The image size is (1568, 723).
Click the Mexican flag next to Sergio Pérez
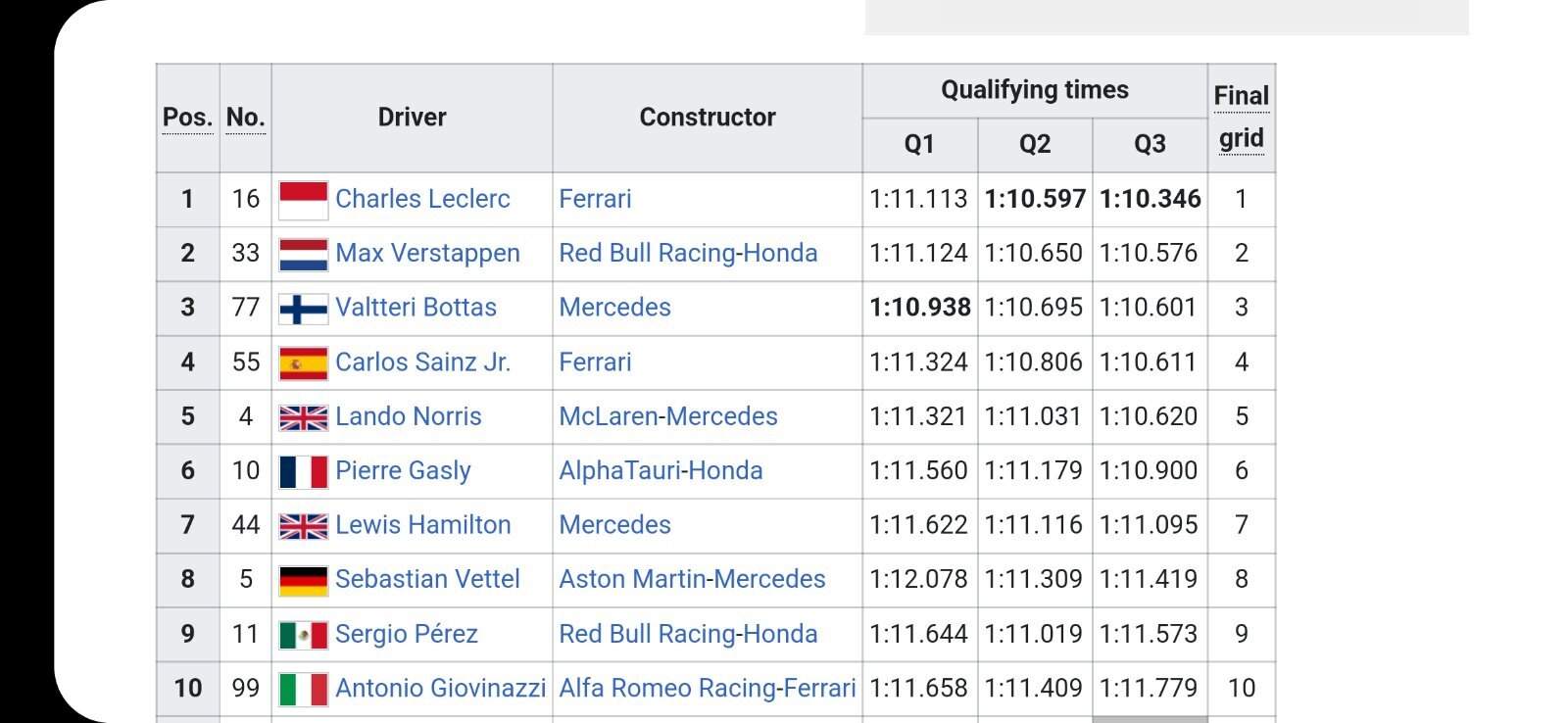(303, 635)
